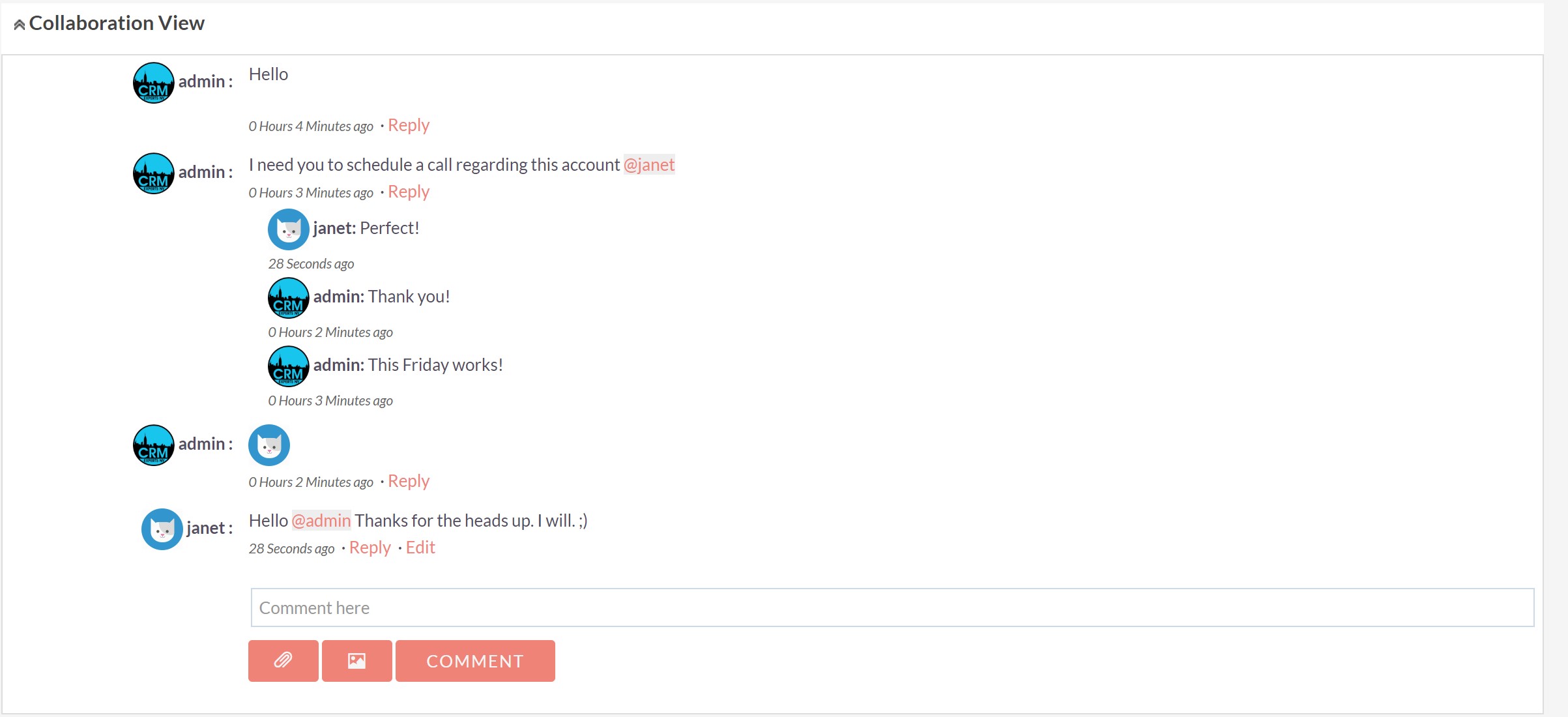The image size is (1568, 717).
Task: Click admin's avatar beside 'Thank you!' reply
Action: pos(289,298)
